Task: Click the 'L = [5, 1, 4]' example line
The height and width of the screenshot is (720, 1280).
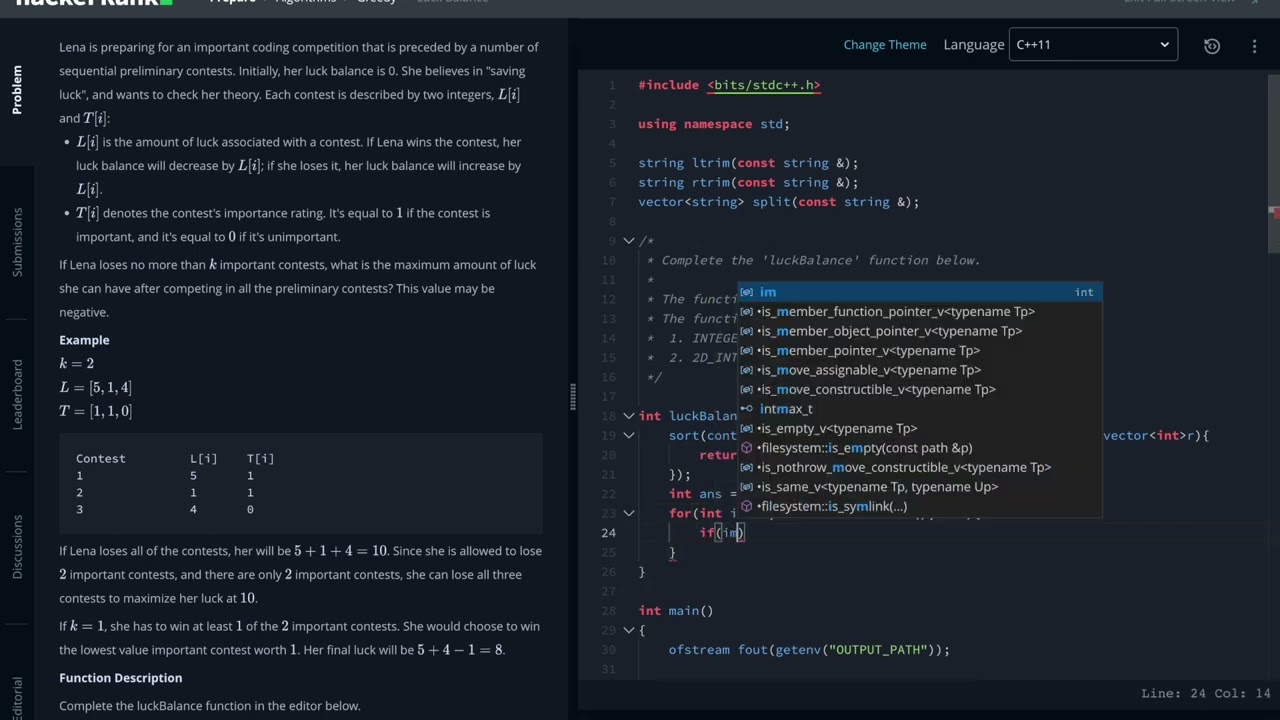Action: [95, 387]
